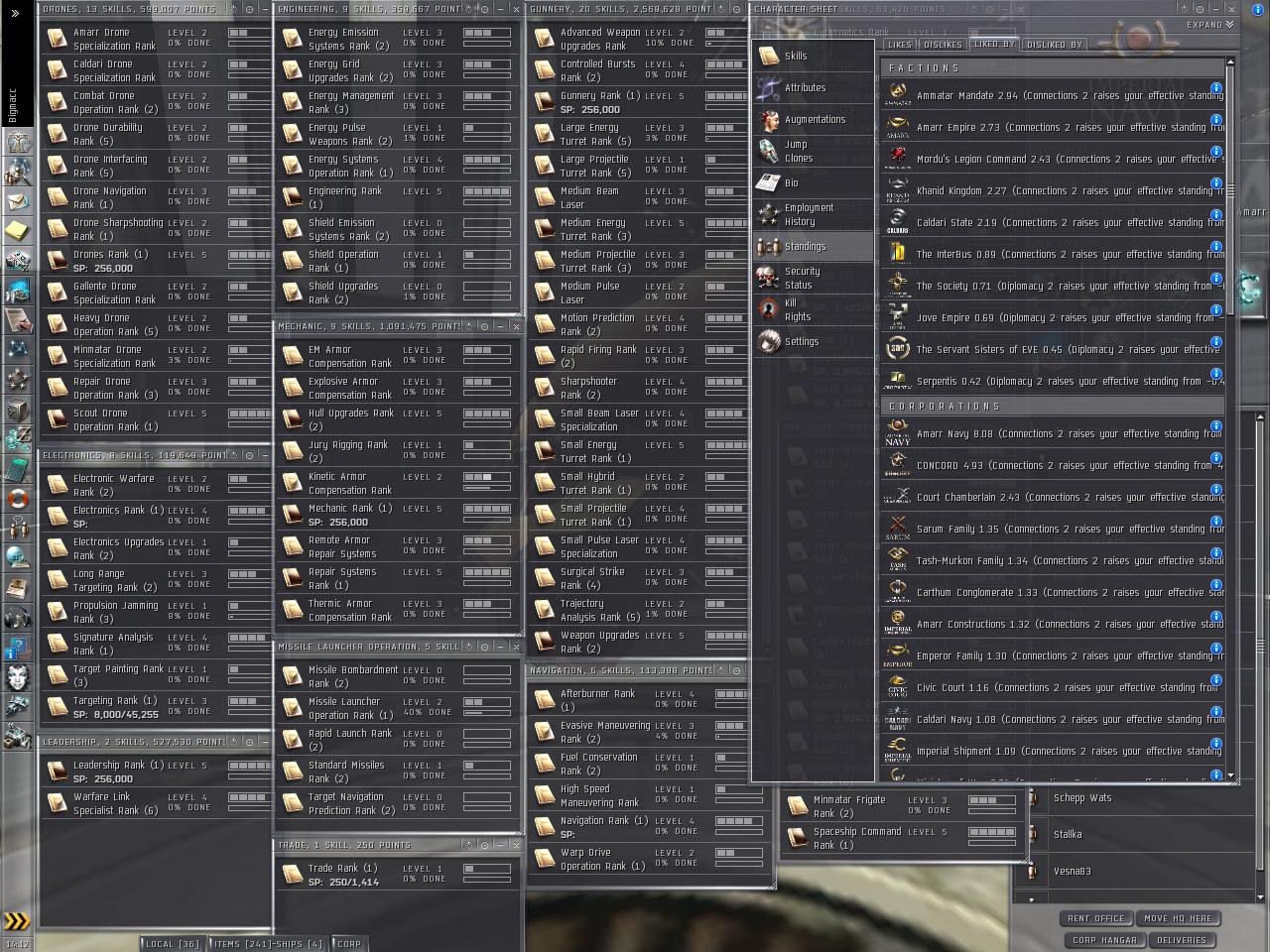Viewport: 1270px width, 952px height.
Task: Show info for CONCORD corporation standing
Action: 1216,457
